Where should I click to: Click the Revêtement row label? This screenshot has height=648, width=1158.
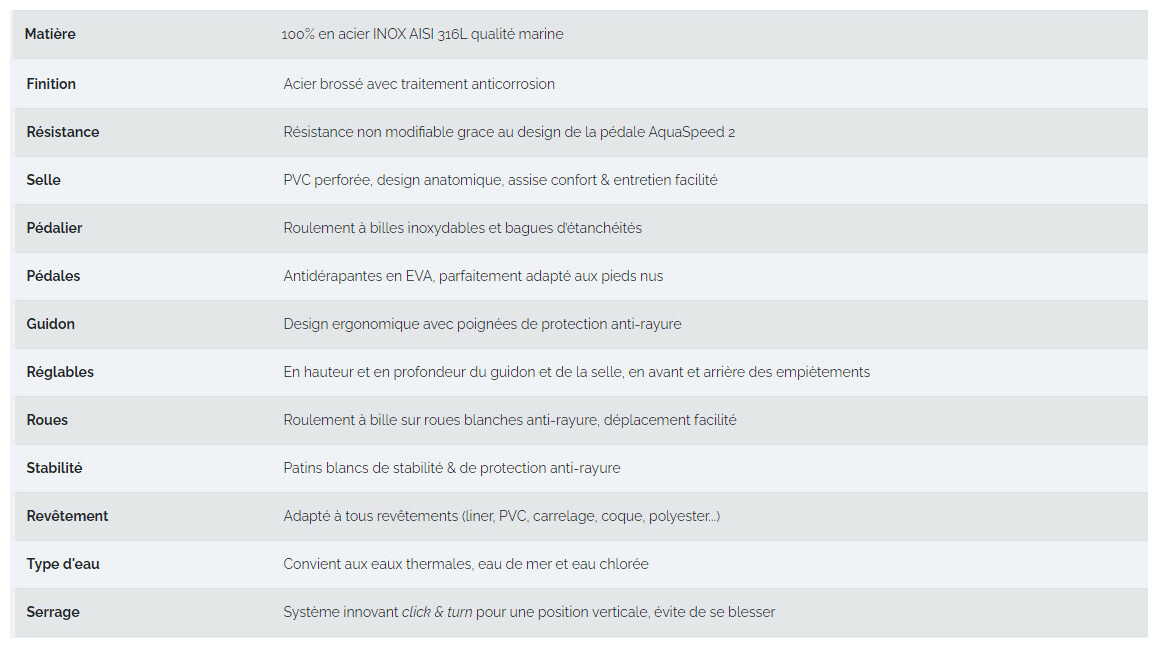tap(67, 516)
